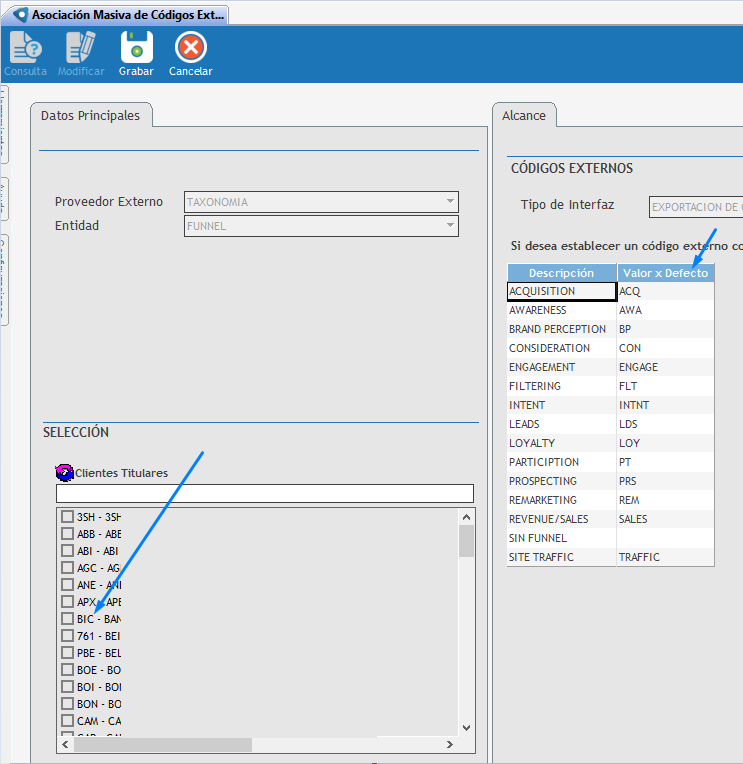
Task: Click the application icon in window tab
Action: 18,15
